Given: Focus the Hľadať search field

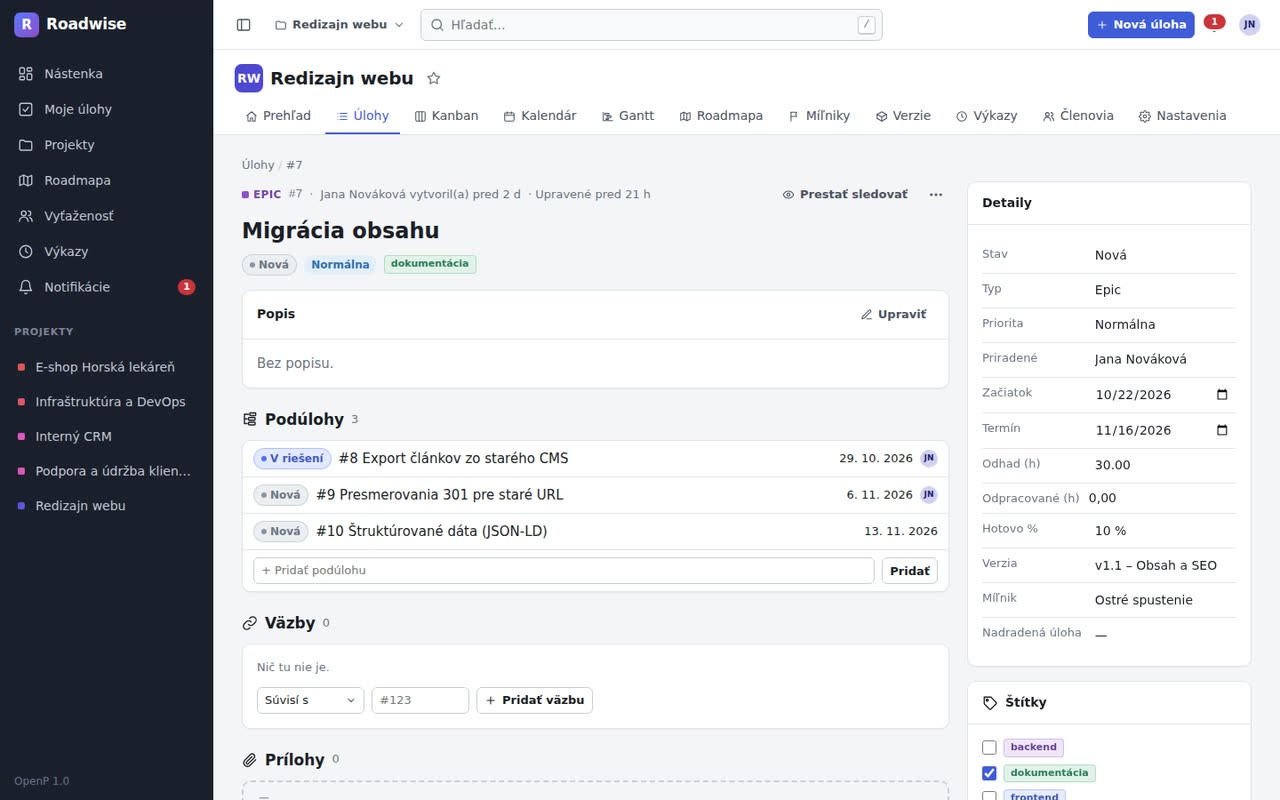Looking at the screenshot, I should [x=651, y=25].
